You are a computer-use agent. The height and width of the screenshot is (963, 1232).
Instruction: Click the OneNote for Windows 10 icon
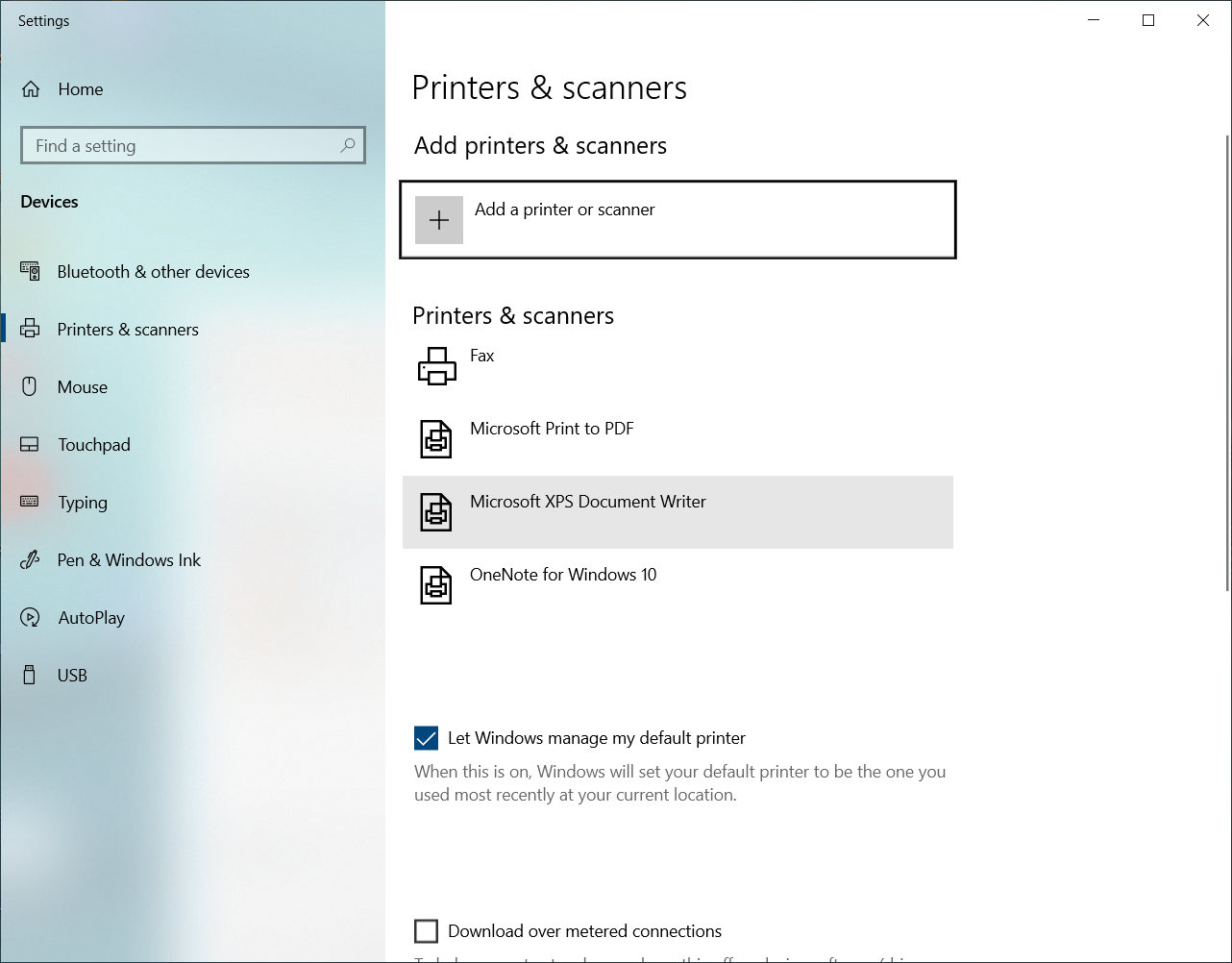pyautogui.click(x=436, y=585)
